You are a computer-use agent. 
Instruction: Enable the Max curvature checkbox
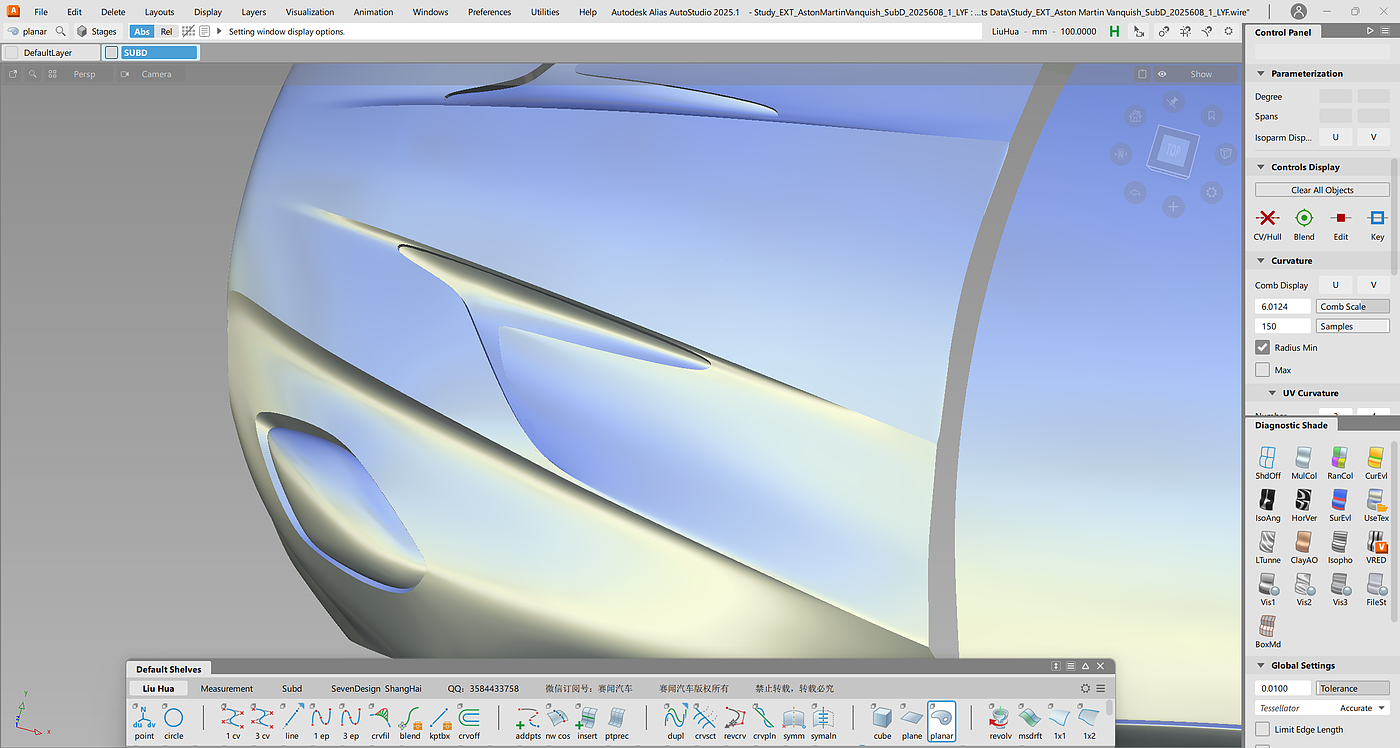[1263, 370]
